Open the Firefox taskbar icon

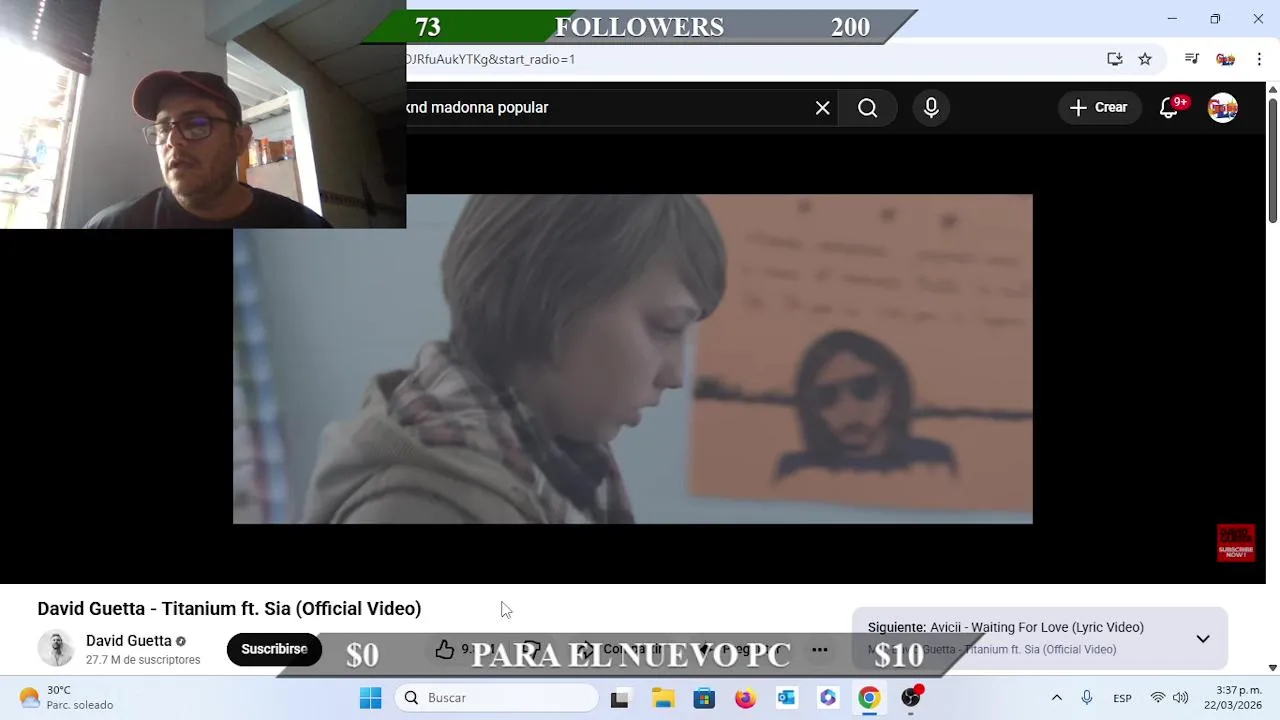(x=745, y=698)
